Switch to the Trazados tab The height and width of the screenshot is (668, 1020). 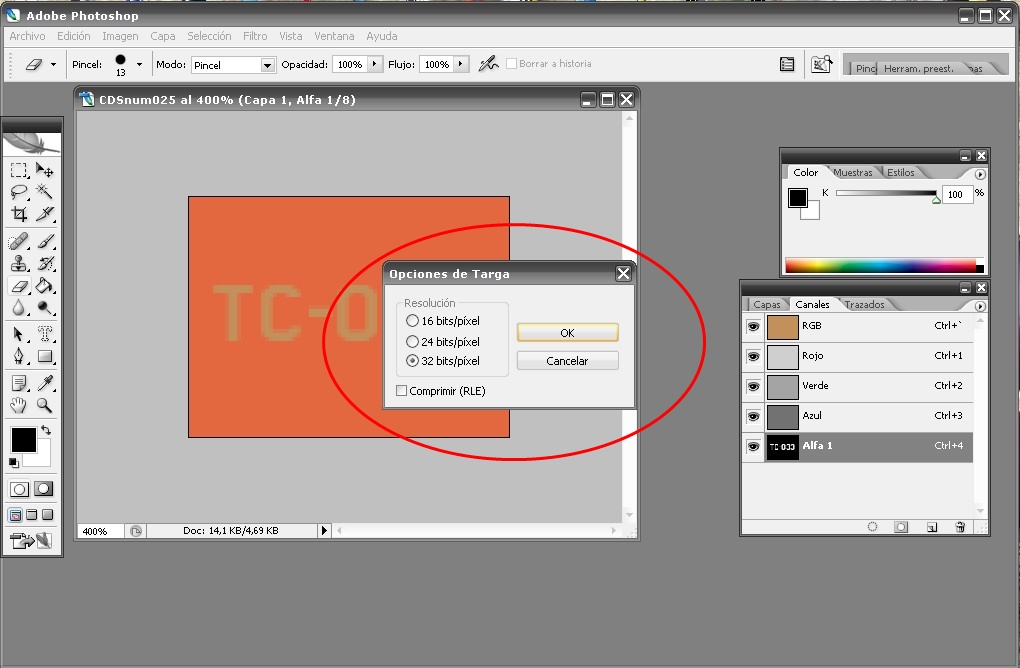point(865,304)
